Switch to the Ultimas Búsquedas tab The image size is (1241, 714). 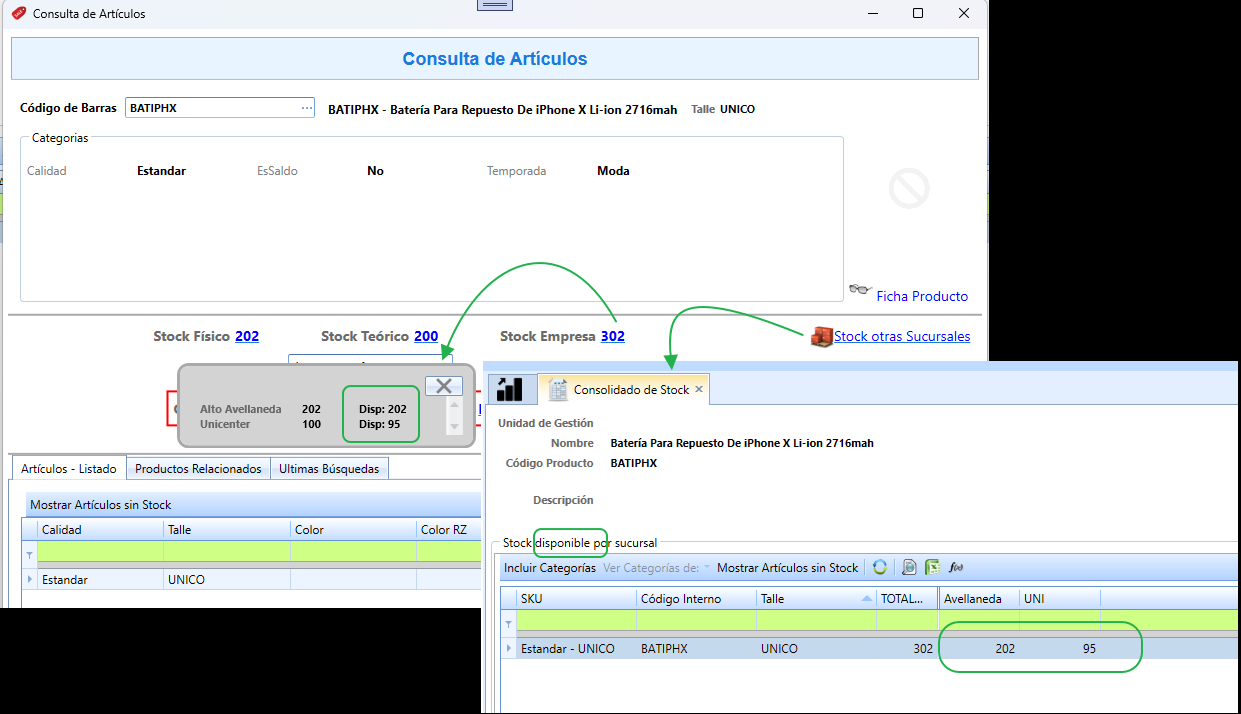[329, 468]
